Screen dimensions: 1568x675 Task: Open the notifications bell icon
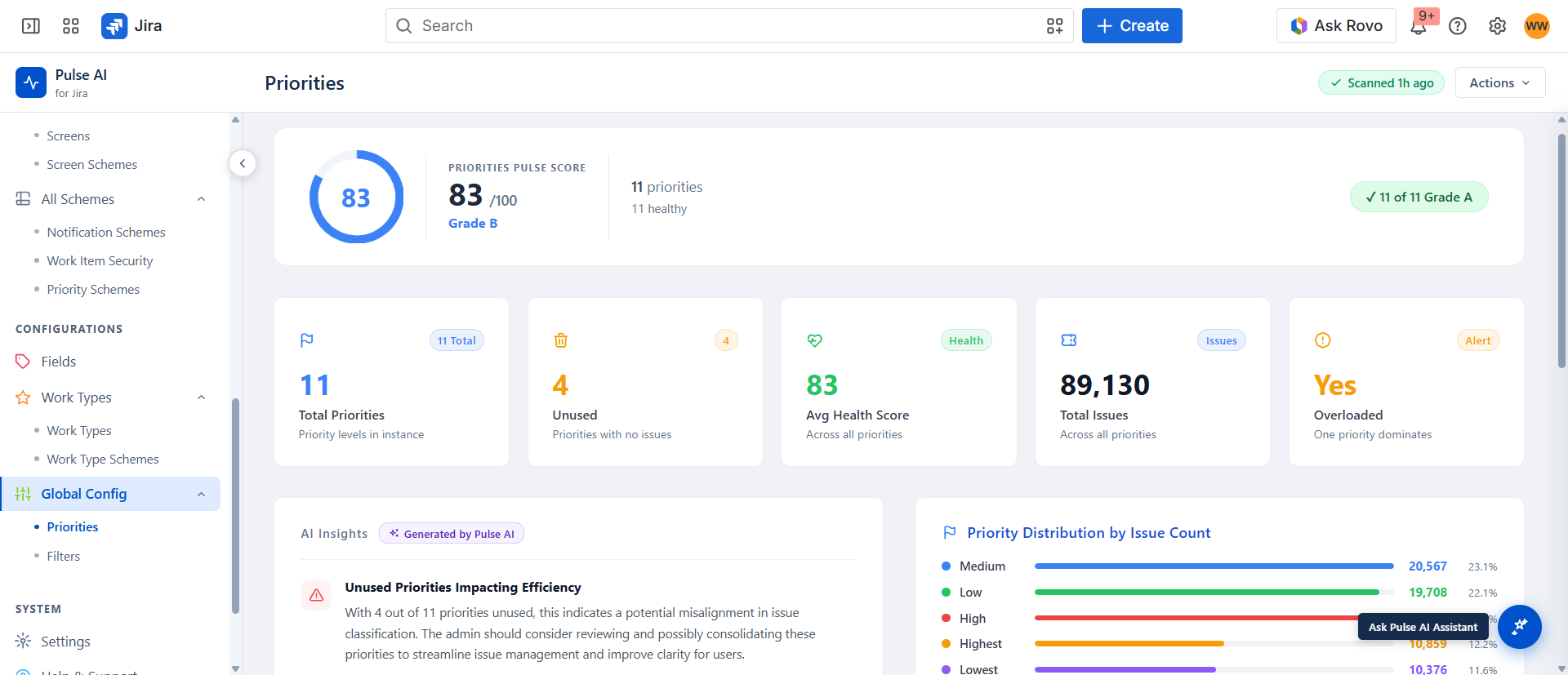pyautogui.click(x=1419, y=26)
